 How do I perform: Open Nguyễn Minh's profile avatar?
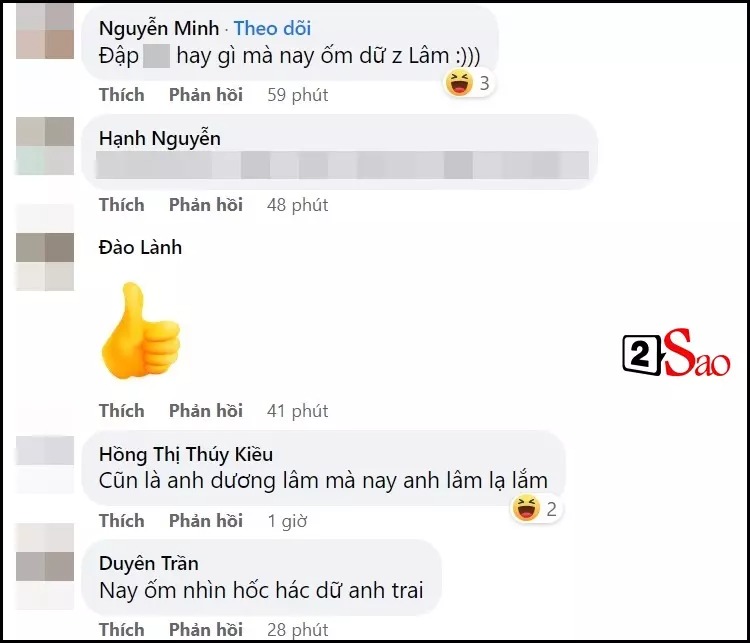(45, 30)
